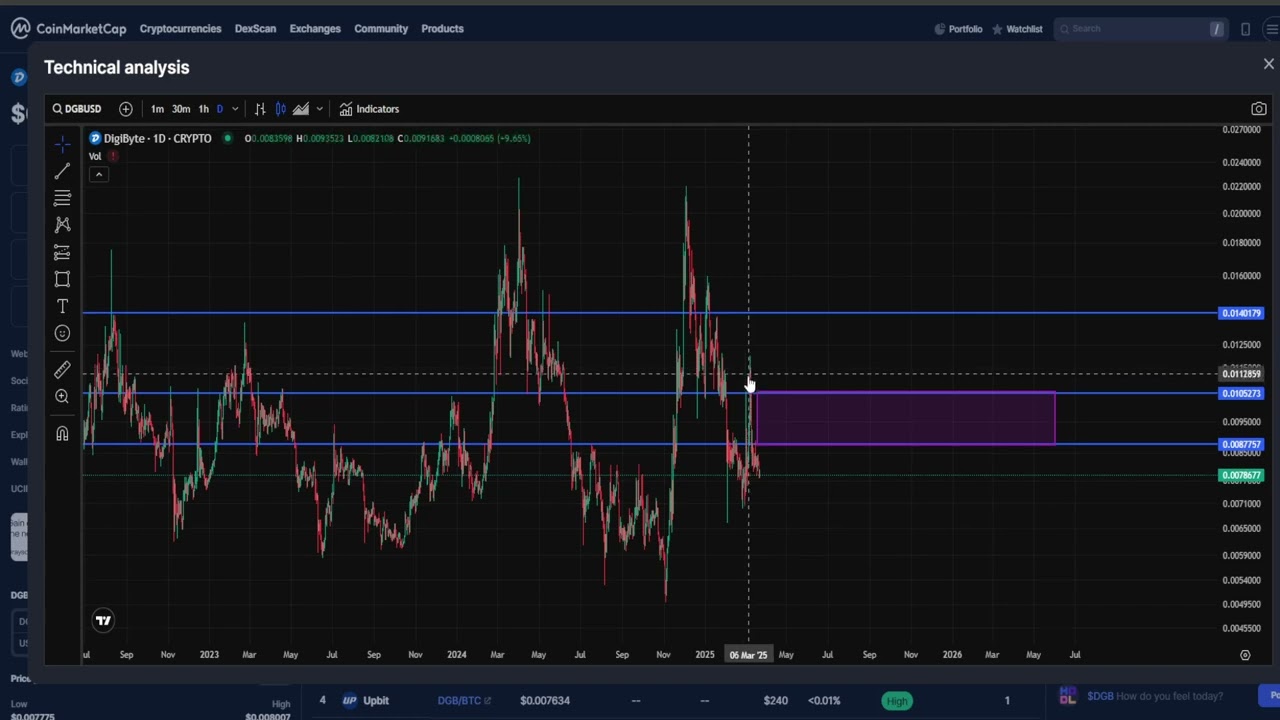This screenshot has height=720, width=1280.
Task: Take a chart snapshot with camera icon
Action: (1259, 109)
